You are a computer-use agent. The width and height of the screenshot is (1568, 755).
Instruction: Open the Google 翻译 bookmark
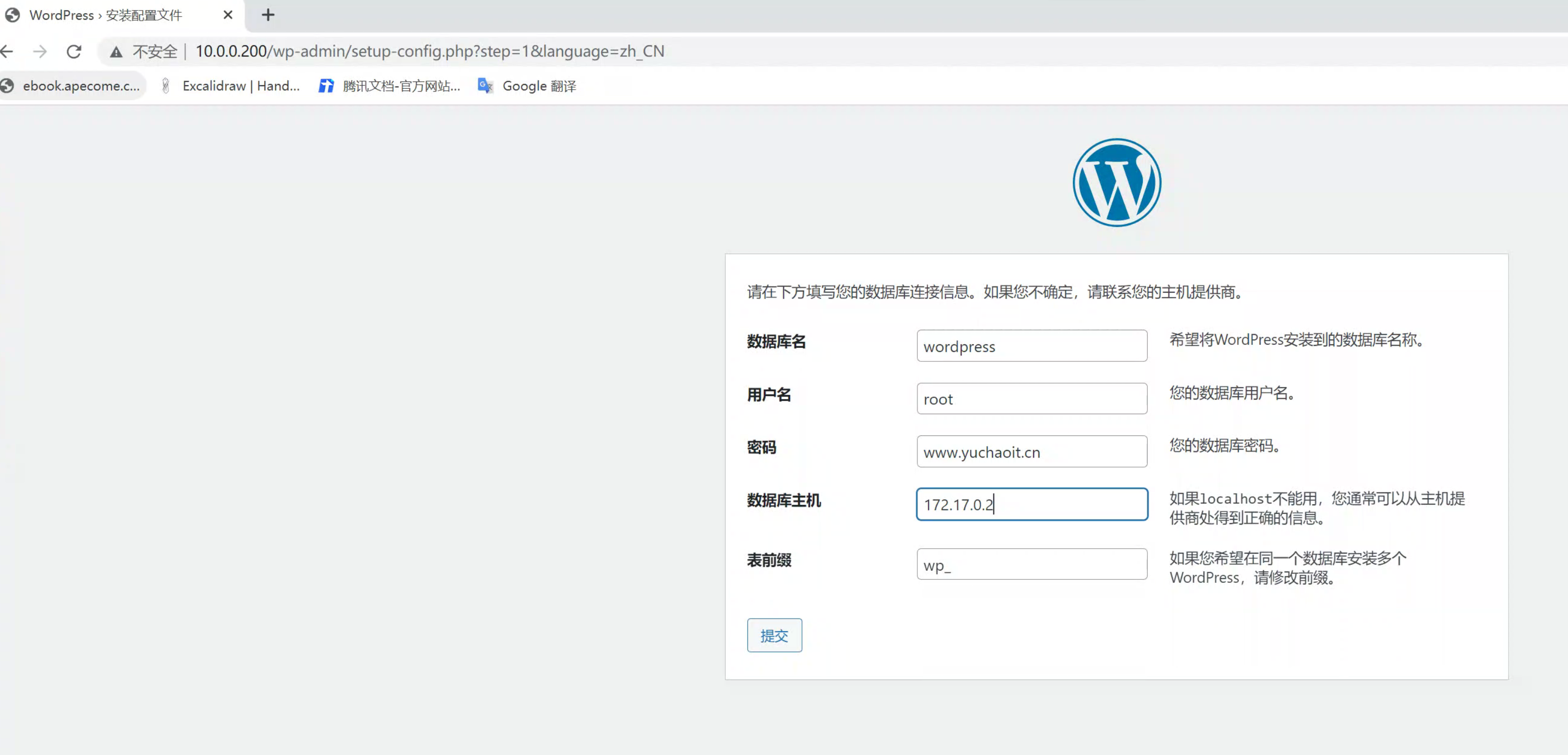[527, 86]
